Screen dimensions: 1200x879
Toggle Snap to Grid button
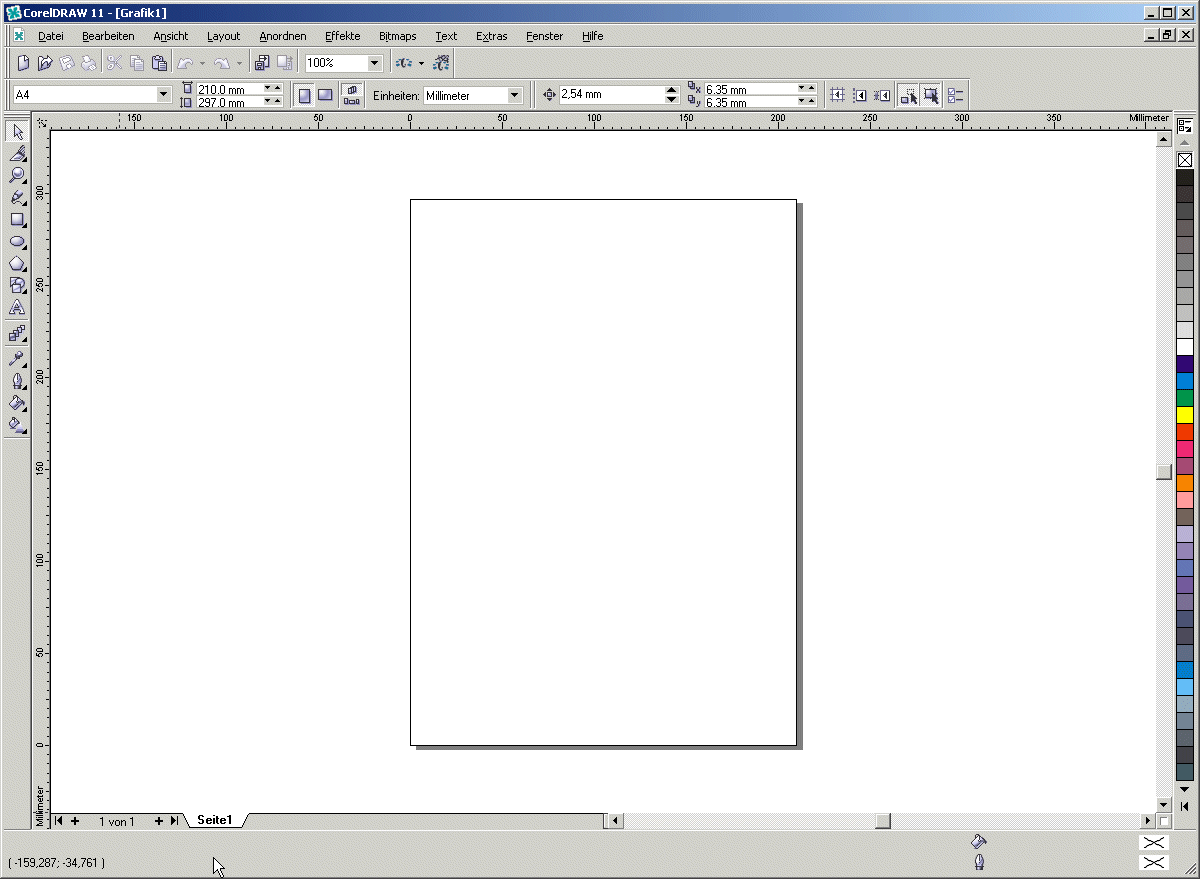pyautogui.click(x=837, y=95)
